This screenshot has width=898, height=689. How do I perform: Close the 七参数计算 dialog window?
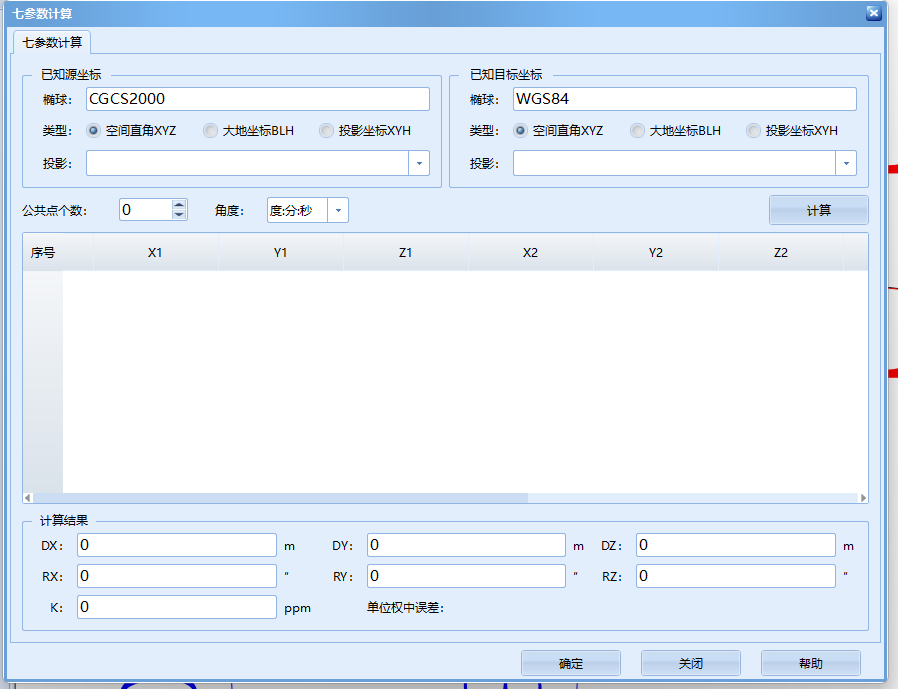[x=872, y=13]
